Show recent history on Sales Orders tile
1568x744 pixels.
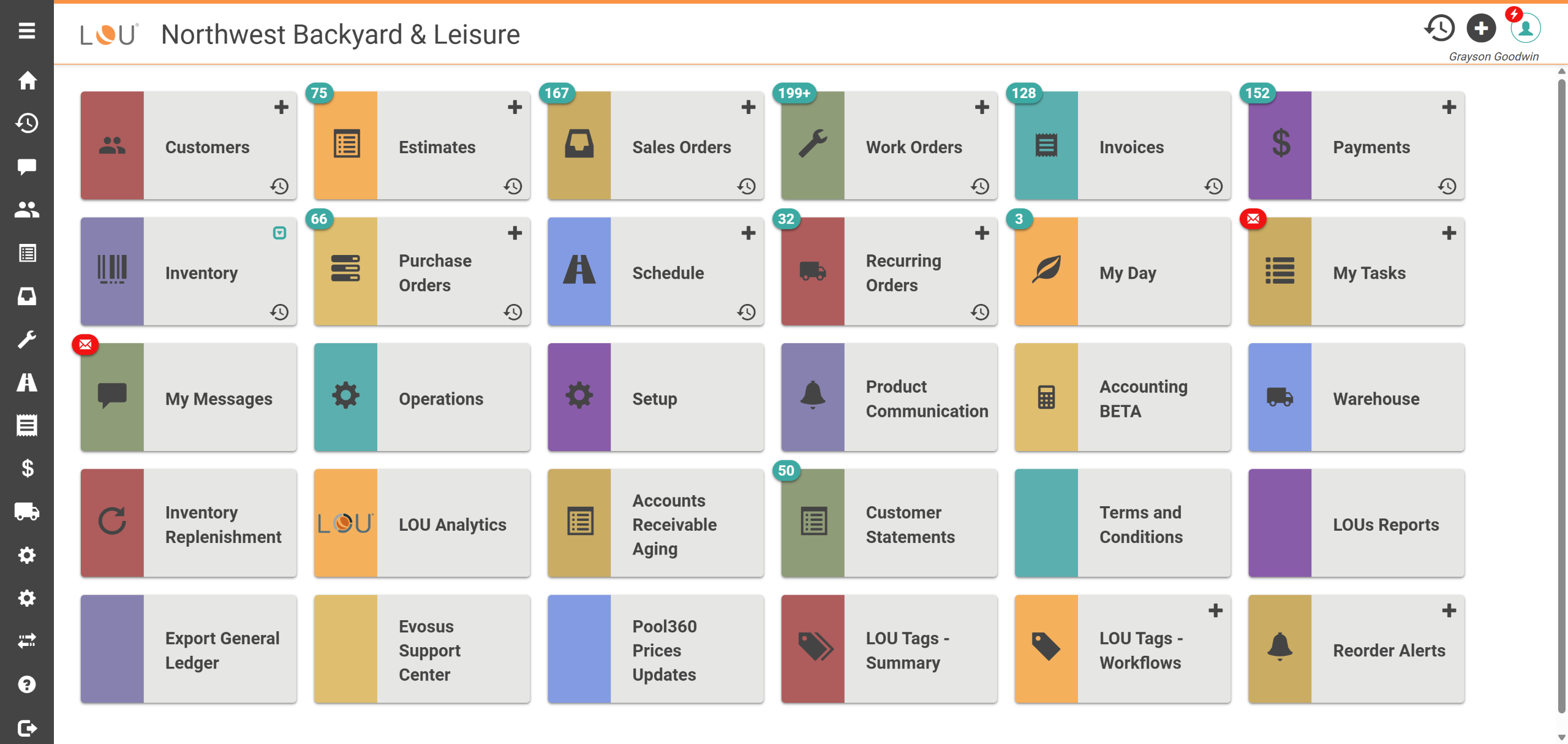tap(747, 186)
